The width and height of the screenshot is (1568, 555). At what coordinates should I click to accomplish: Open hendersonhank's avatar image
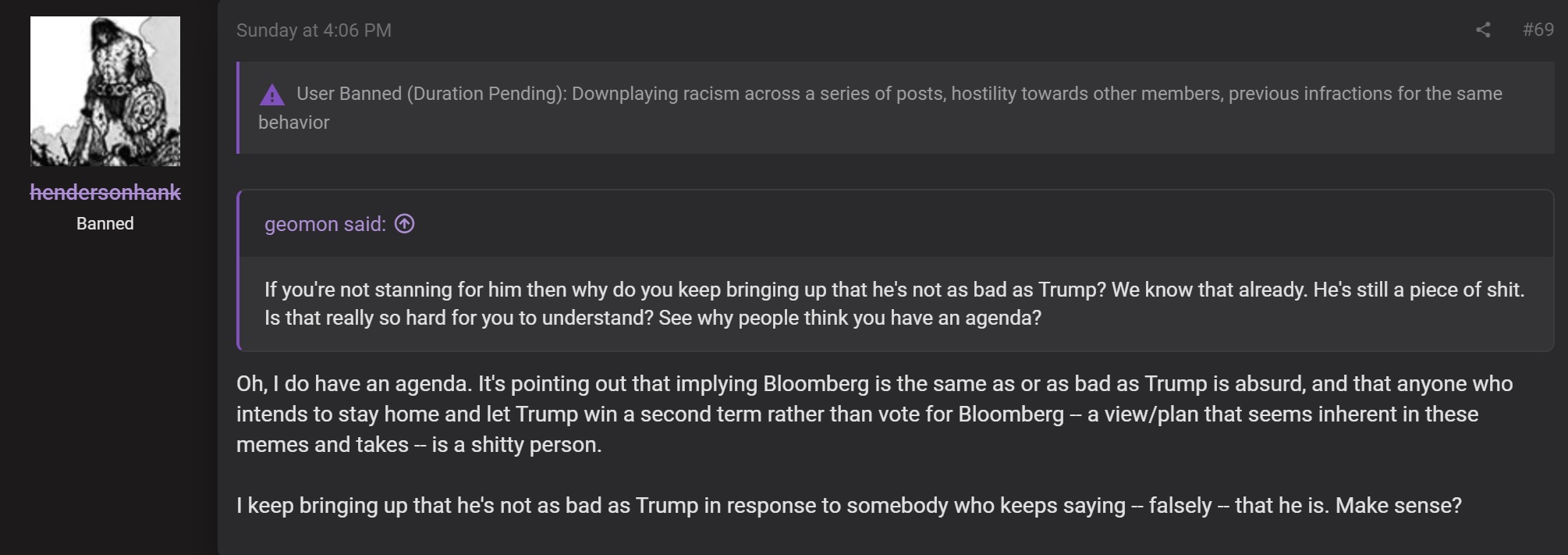[105, 91]
